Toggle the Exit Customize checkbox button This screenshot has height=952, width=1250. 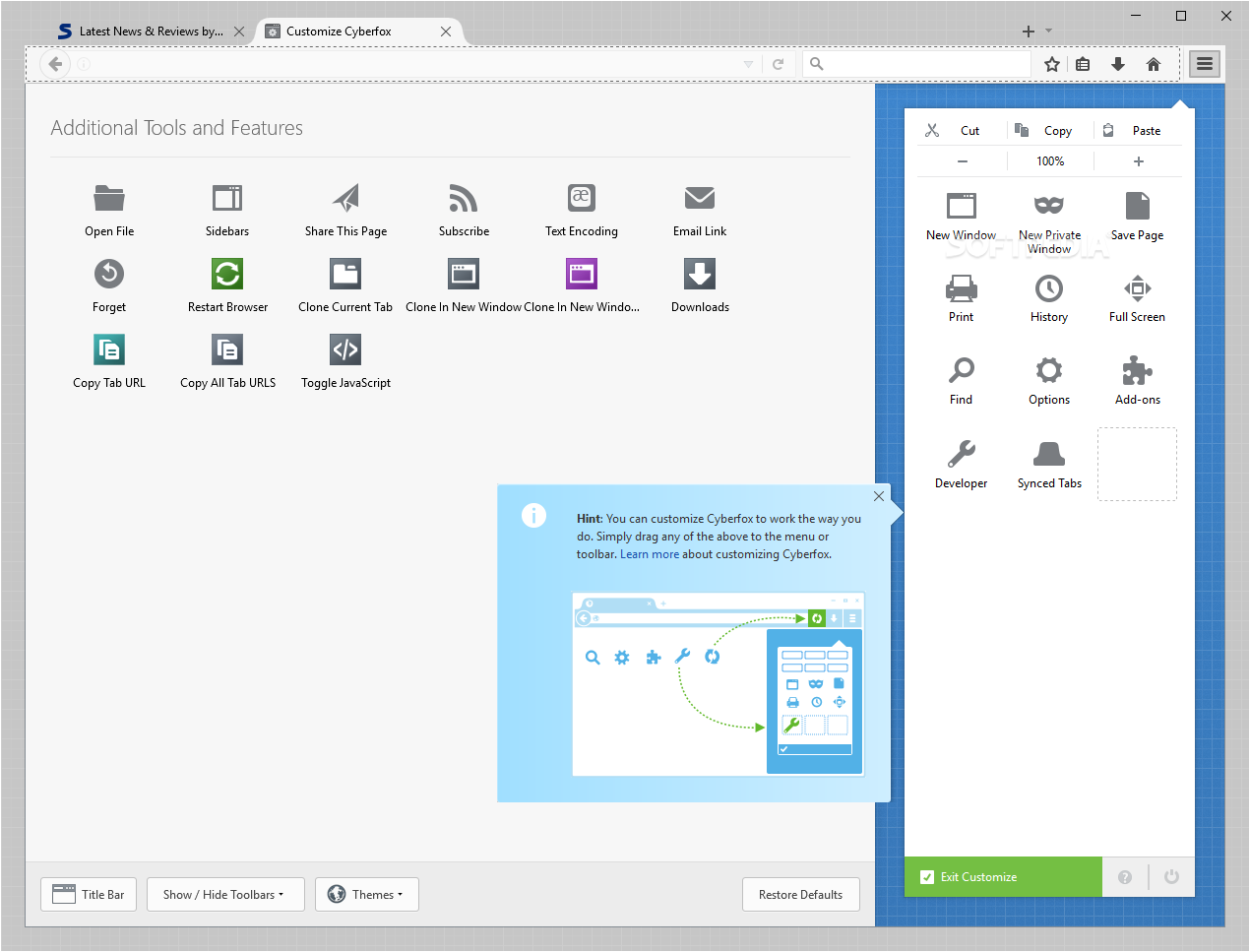[1003, 877]
